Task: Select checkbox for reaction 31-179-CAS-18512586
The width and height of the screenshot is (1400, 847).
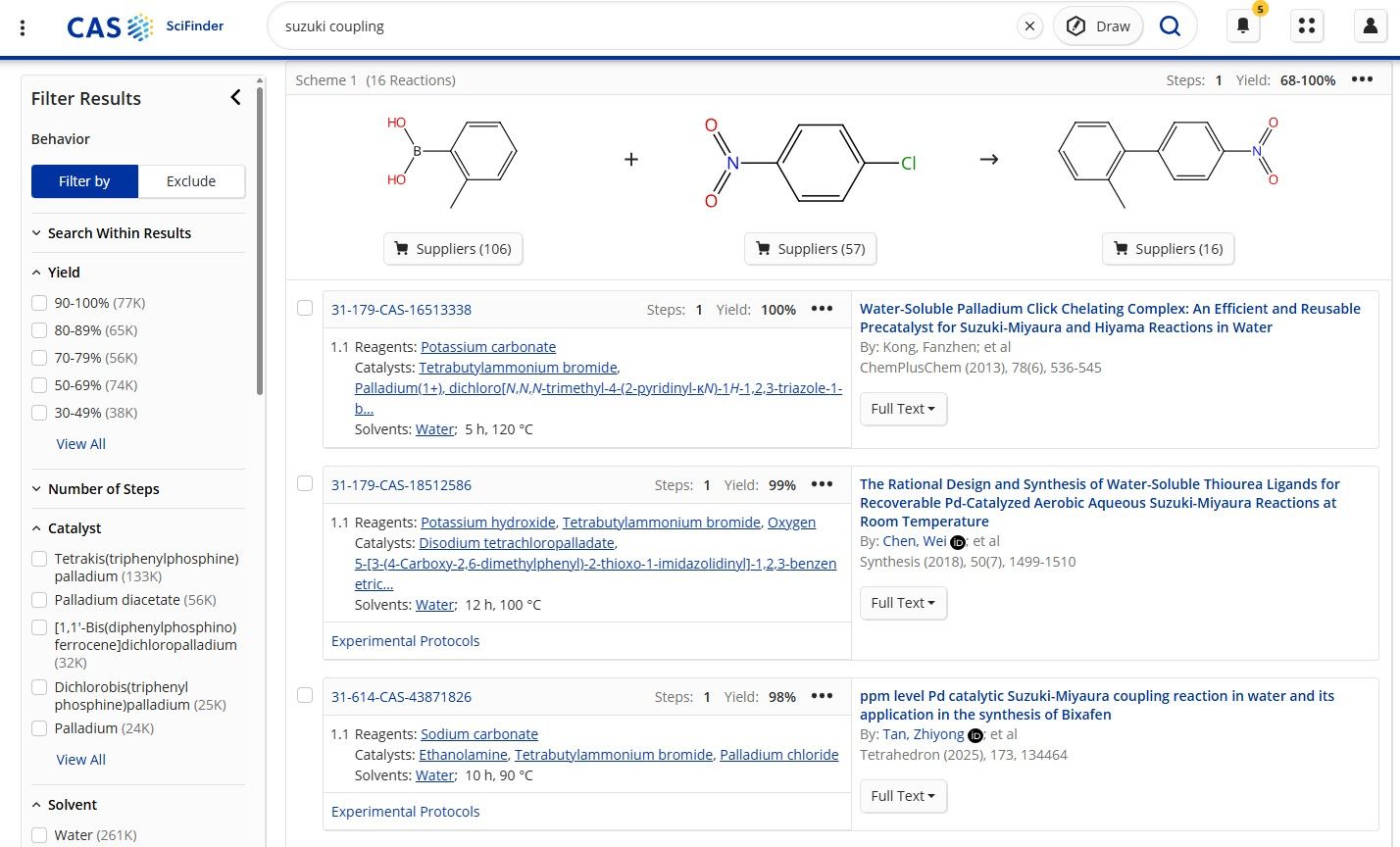Action: click(305, 483)
